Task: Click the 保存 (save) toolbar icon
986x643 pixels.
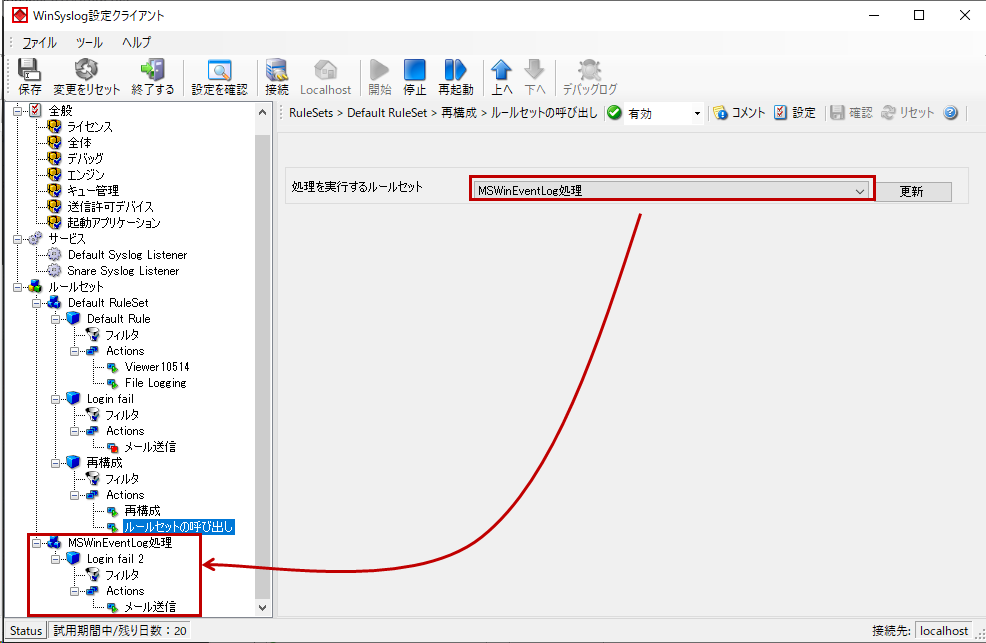Action: click(x=29, y=70)
